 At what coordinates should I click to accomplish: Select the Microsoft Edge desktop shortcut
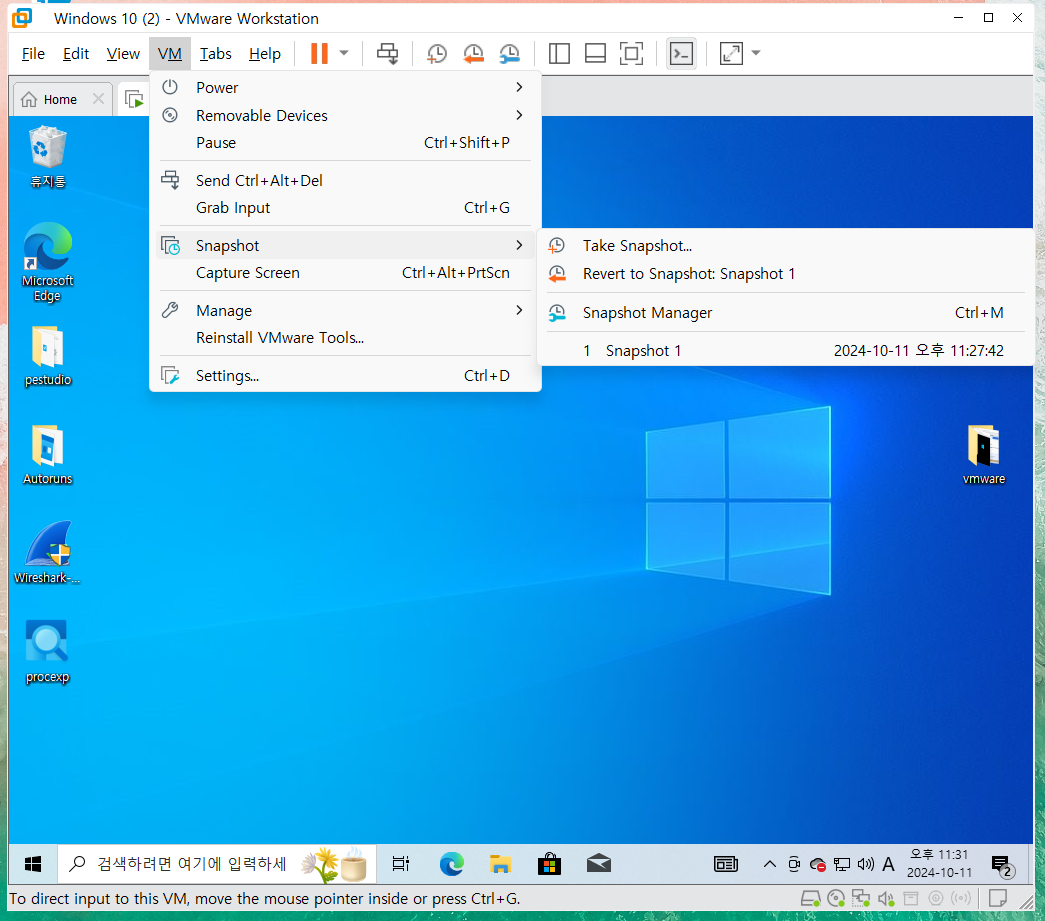click(x=47, y=263)
